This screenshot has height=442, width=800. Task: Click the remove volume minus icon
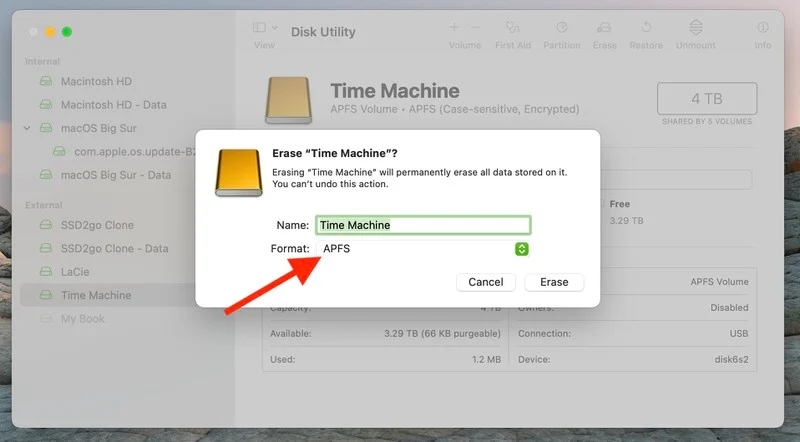(475, 27)
